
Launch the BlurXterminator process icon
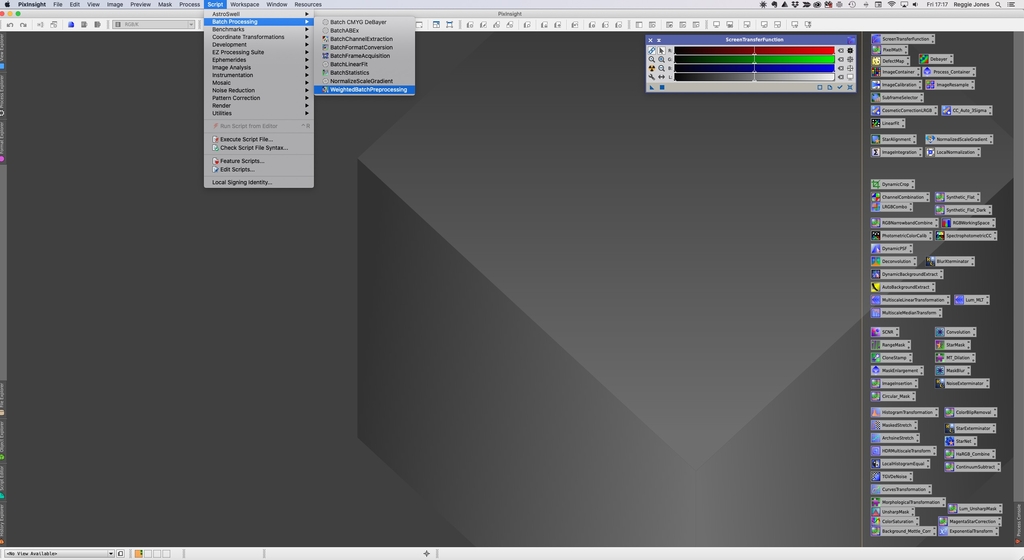click(953, 261)
